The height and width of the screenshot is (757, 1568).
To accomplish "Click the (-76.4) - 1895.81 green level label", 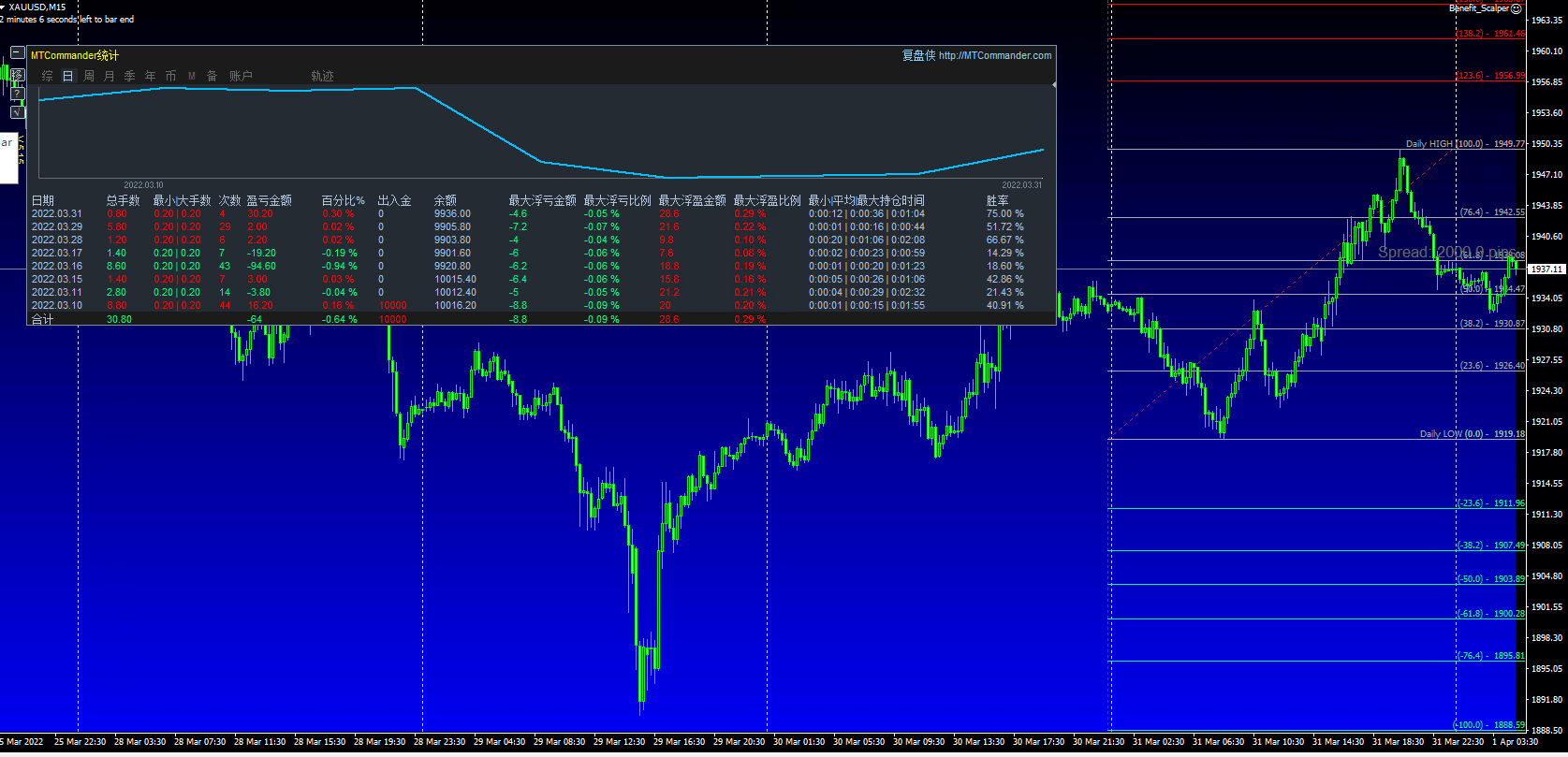I will point(1490,656).
